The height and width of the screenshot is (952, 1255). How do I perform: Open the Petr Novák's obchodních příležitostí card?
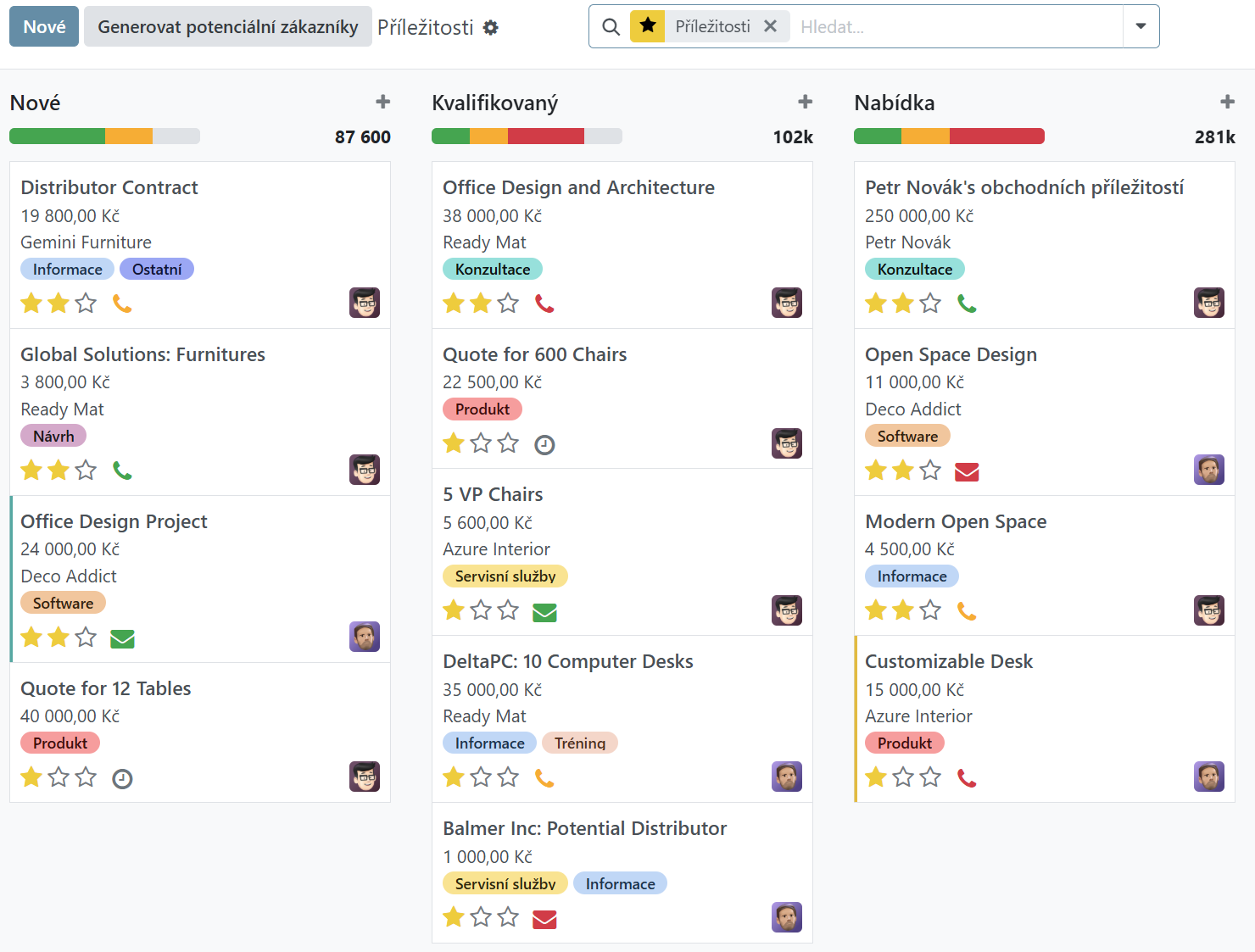click(x=1024, y=187)
